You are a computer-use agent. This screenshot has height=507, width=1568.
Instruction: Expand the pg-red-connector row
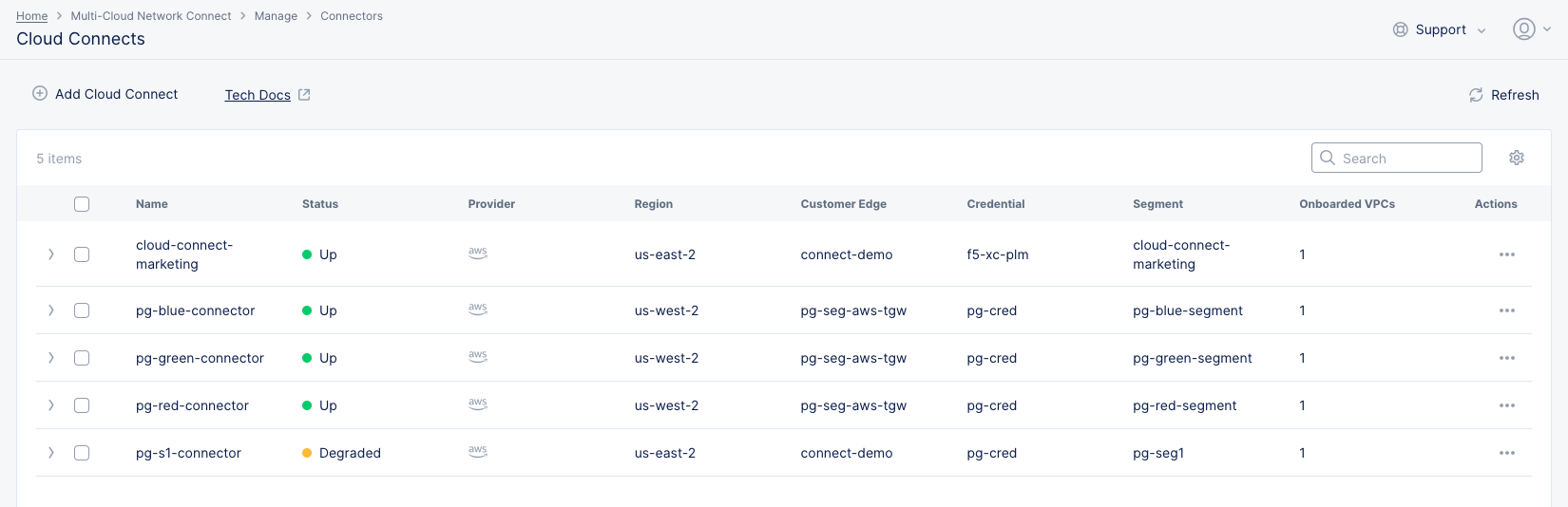click(x=51, y=405)
